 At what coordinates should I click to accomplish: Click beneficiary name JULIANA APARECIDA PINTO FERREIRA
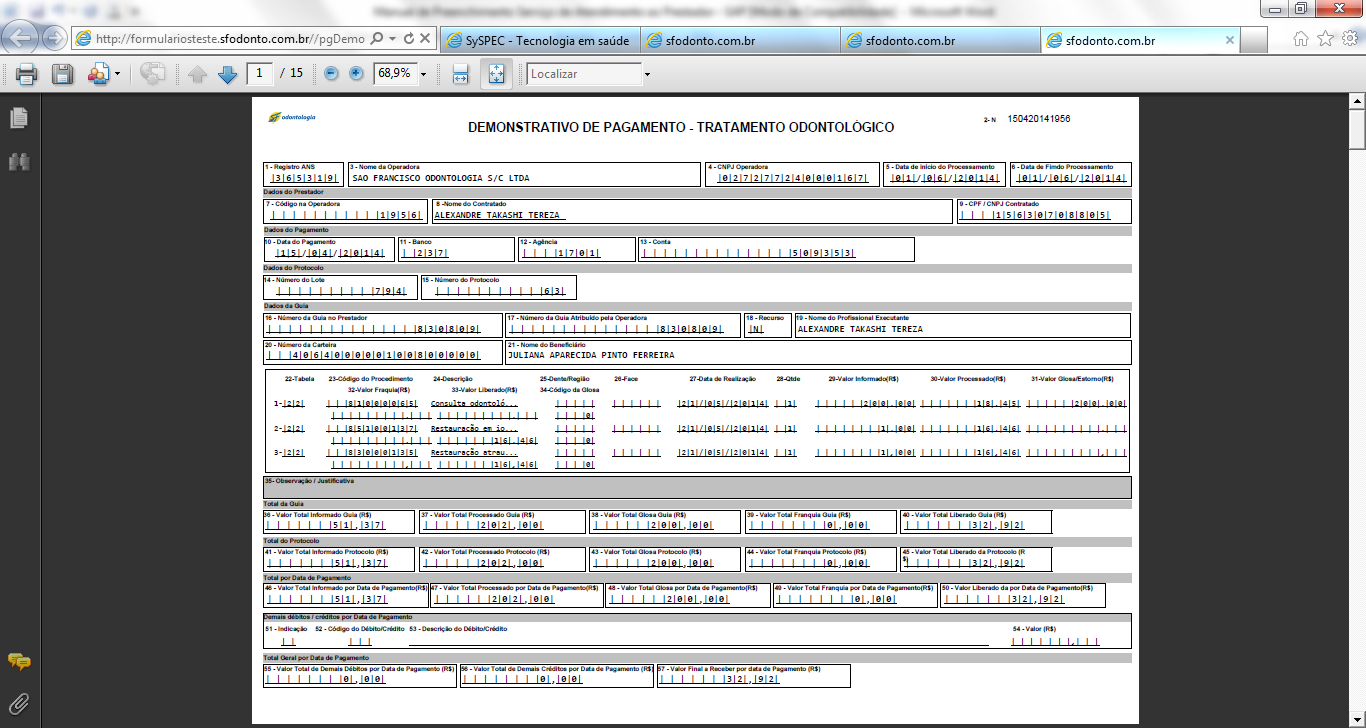click(x=591, y=355)
